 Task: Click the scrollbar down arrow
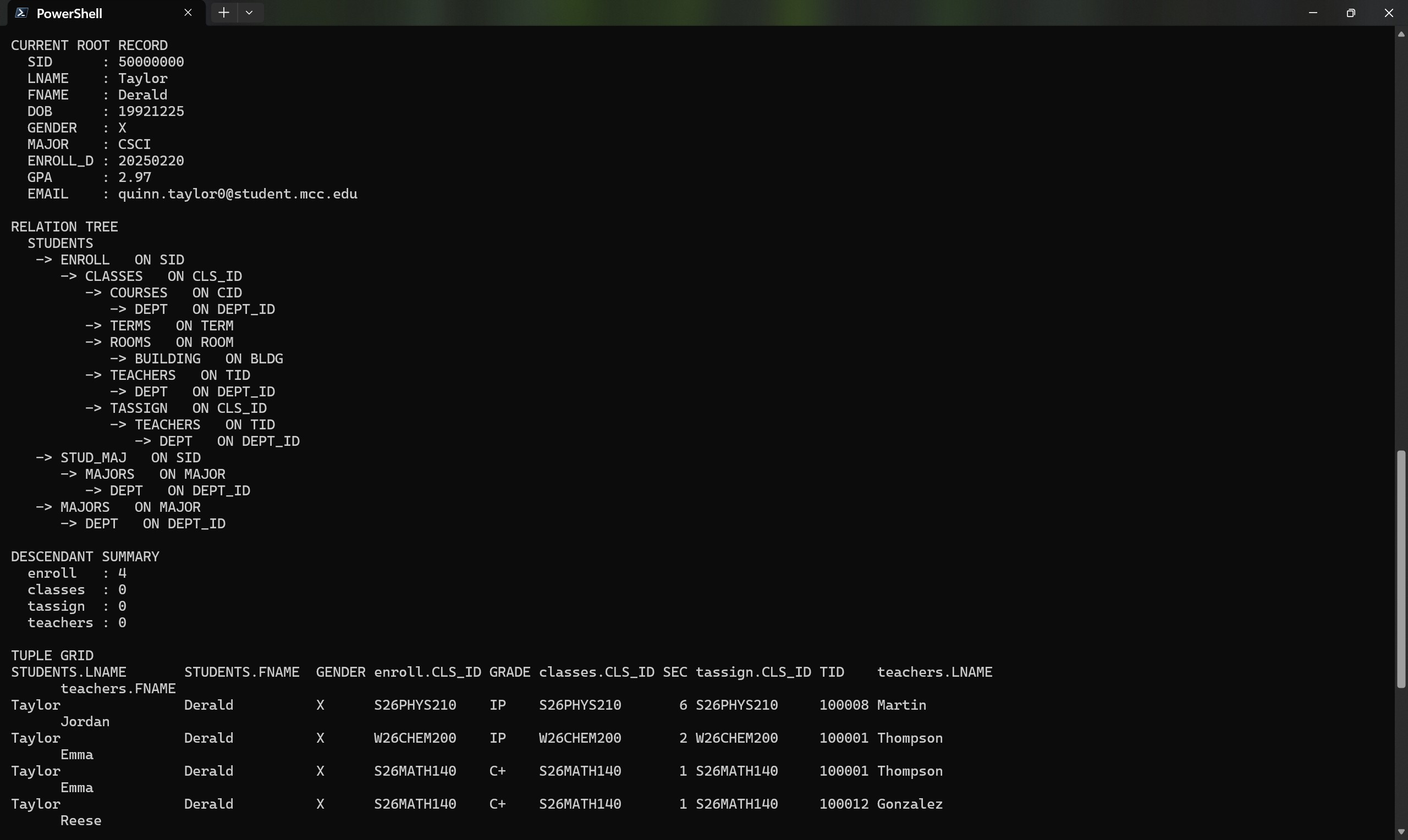pyautogui.click(x=1401, y=832)
